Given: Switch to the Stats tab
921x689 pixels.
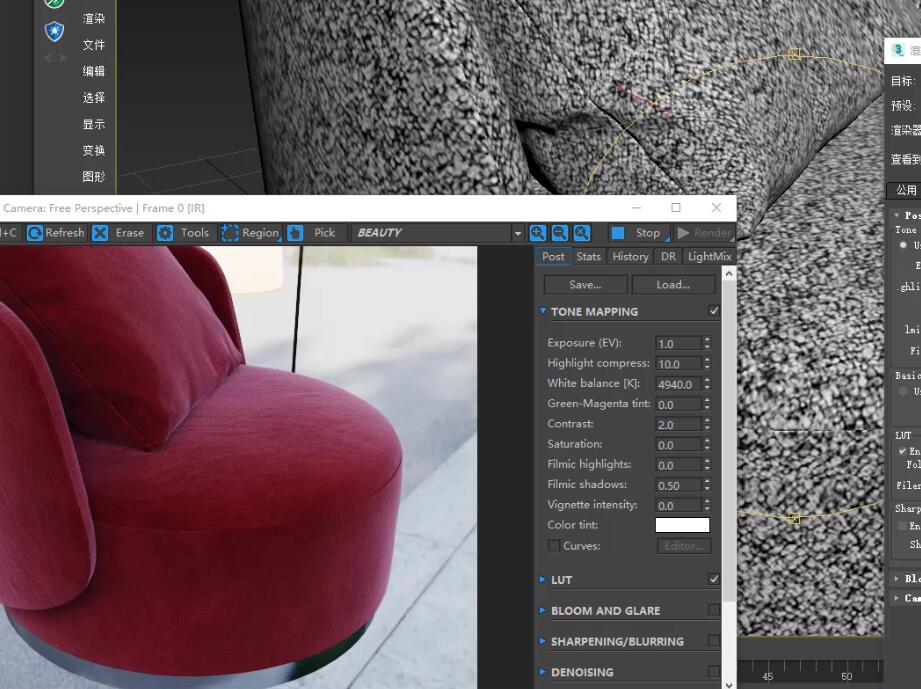Looking at the screenshot, I should click(x=589, y=257).
